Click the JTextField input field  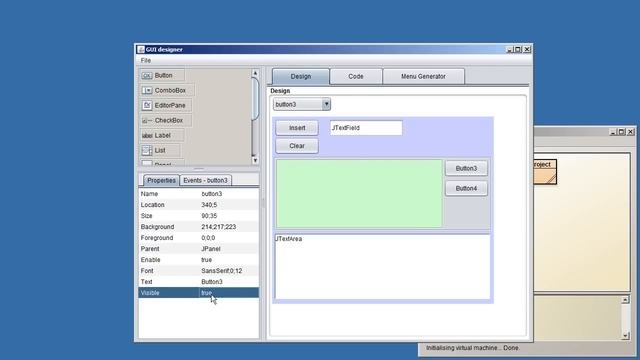tap(366, 128)
